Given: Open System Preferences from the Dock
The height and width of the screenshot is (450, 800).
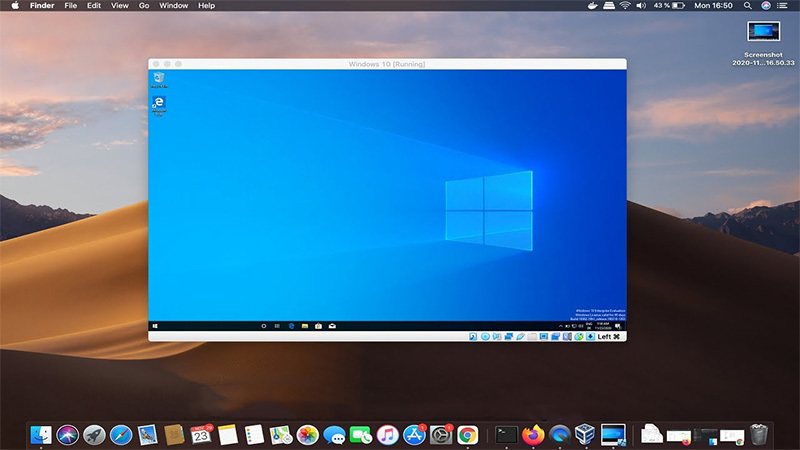Looking at the screenshot, I should pyautogui.click(x=441, y=435).
